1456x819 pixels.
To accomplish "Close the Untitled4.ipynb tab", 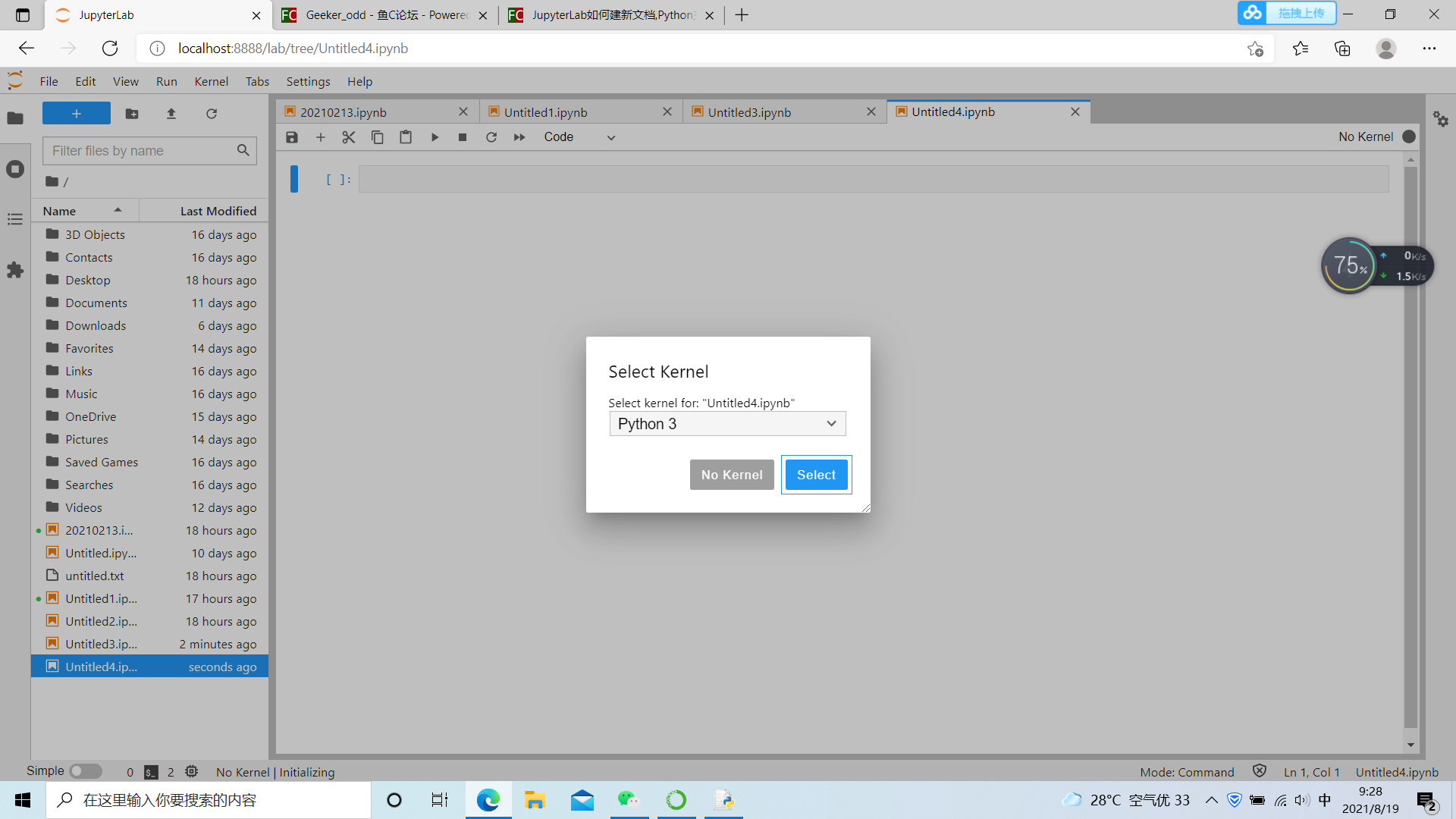I will [1075, 112].
